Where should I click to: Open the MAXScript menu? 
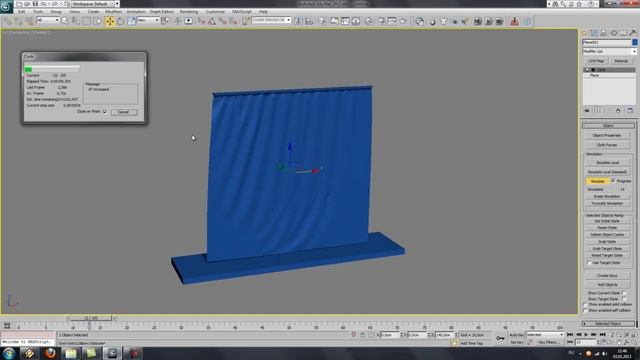(x=242, y=12)
